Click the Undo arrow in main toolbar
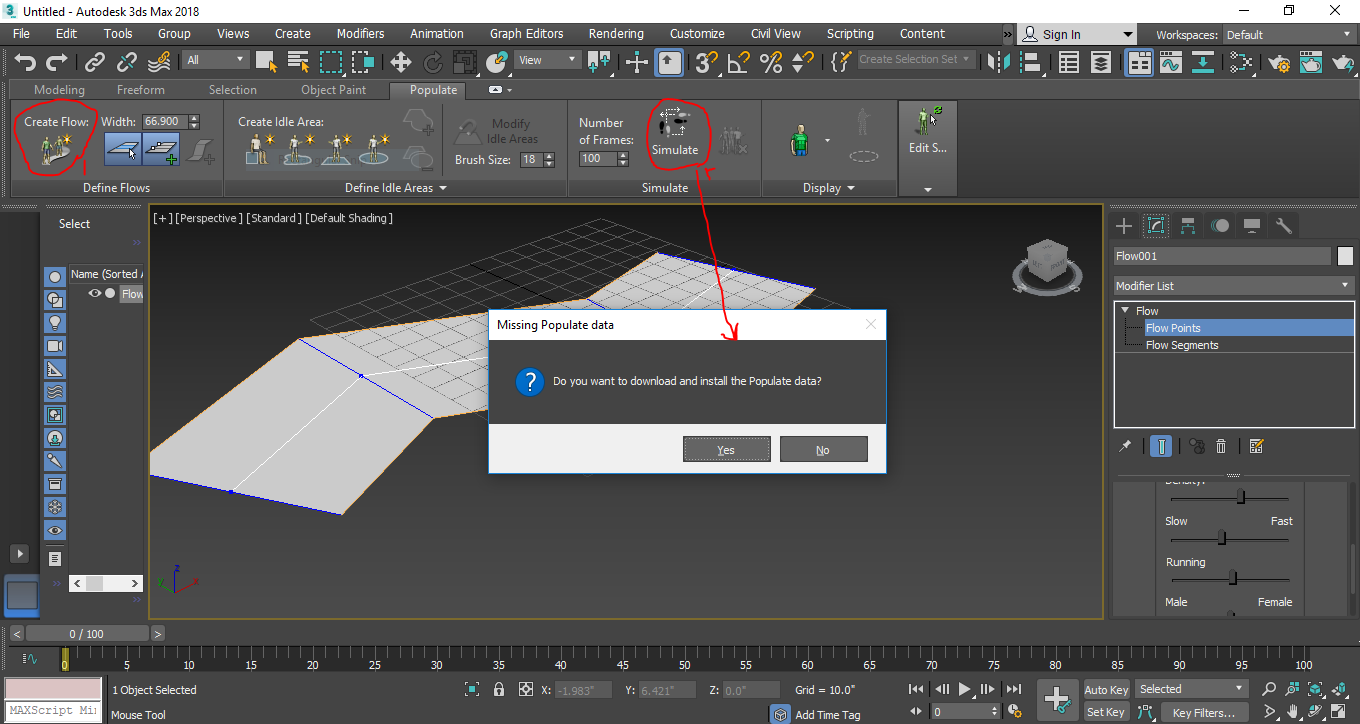Screen dimensions: 1360x724 pos(25,62)
